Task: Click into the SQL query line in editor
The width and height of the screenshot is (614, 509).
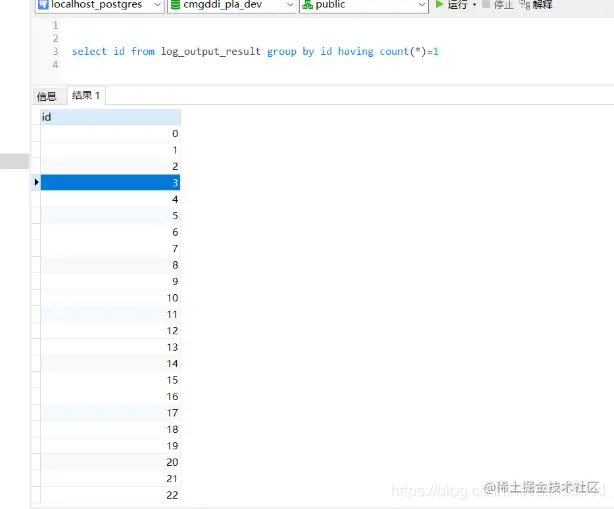Action: pos(255,51)
